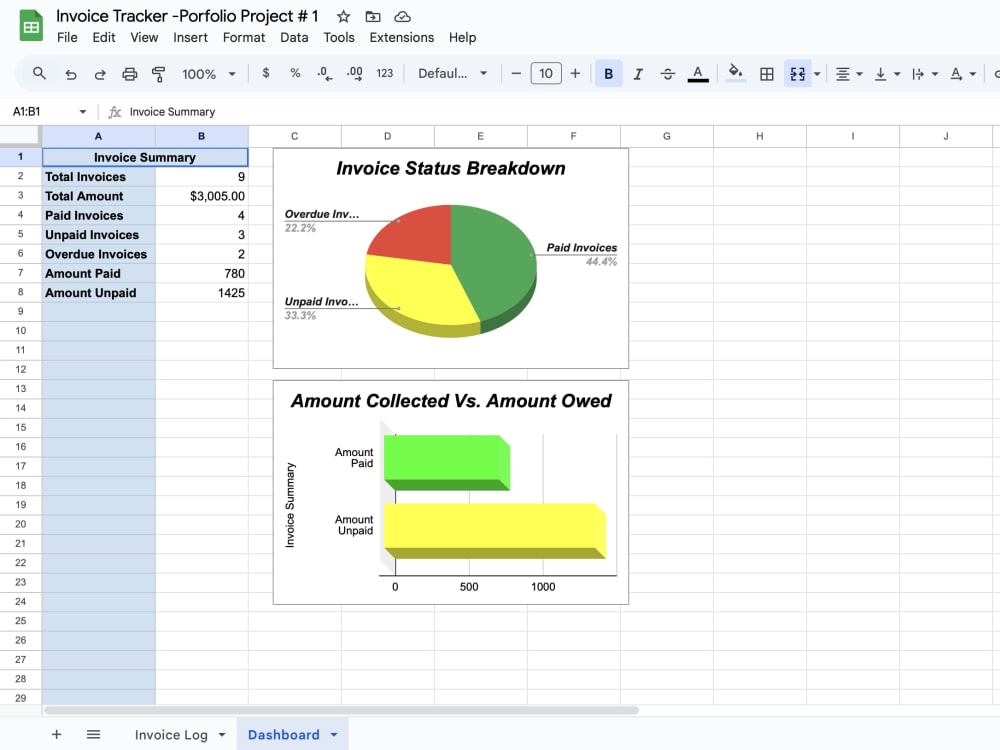Open the all sheets list icon
This screenshot has width=1000, height=750.
coord(93,735)
